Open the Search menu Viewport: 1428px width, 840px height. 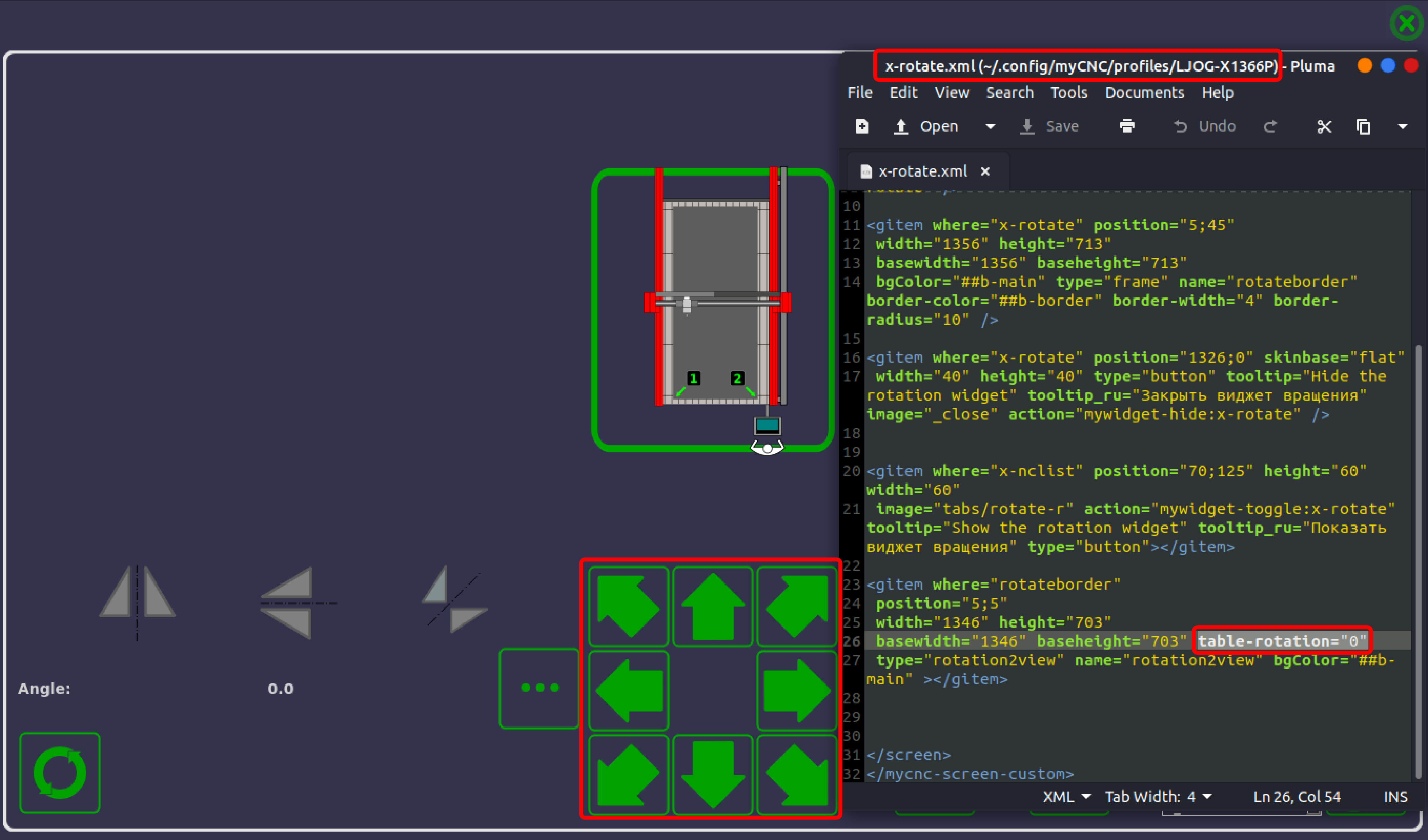click(1009, 93)
